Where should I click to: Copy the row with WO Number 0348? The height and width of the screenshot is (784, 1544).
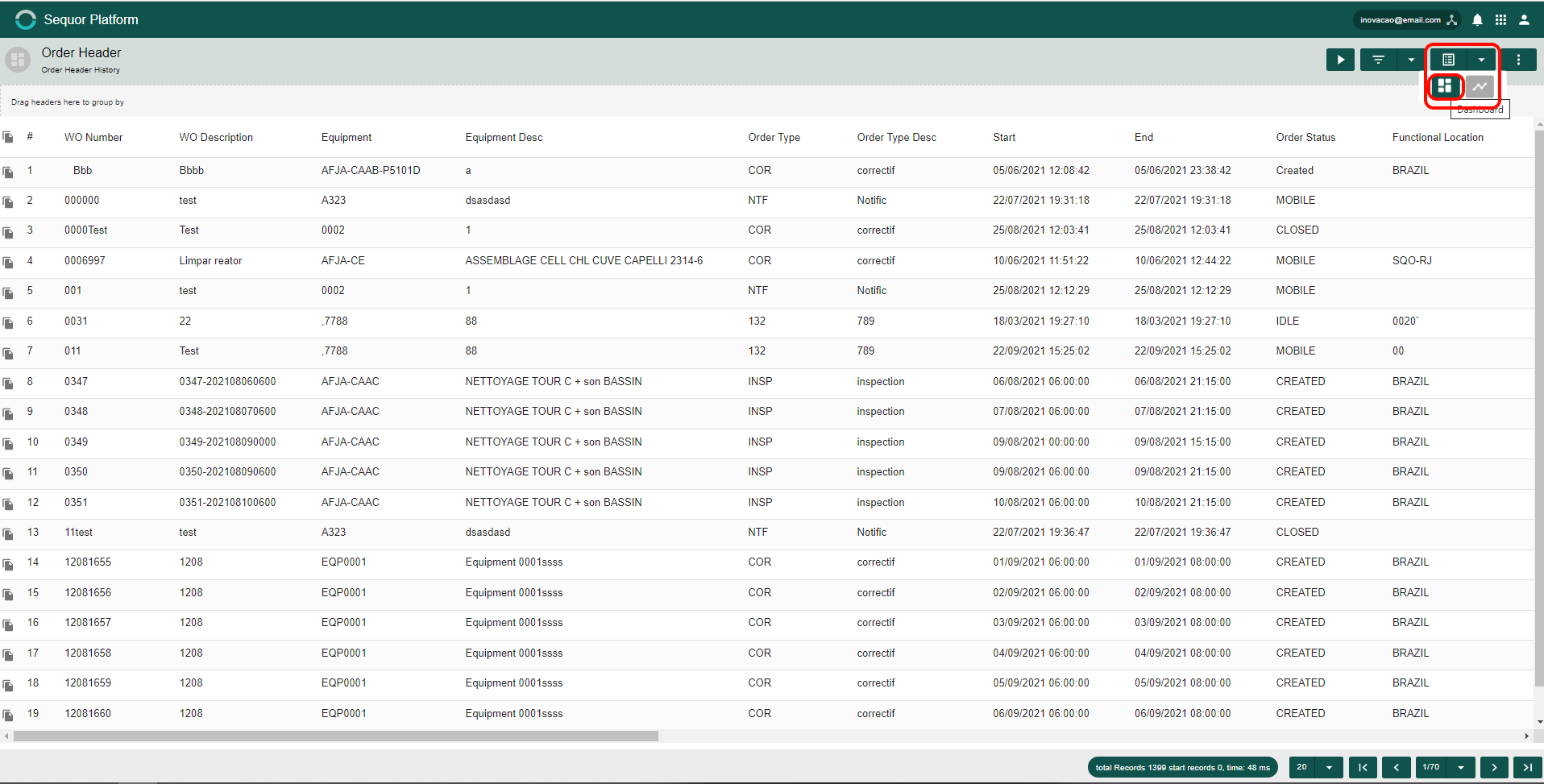click(8, 414)
